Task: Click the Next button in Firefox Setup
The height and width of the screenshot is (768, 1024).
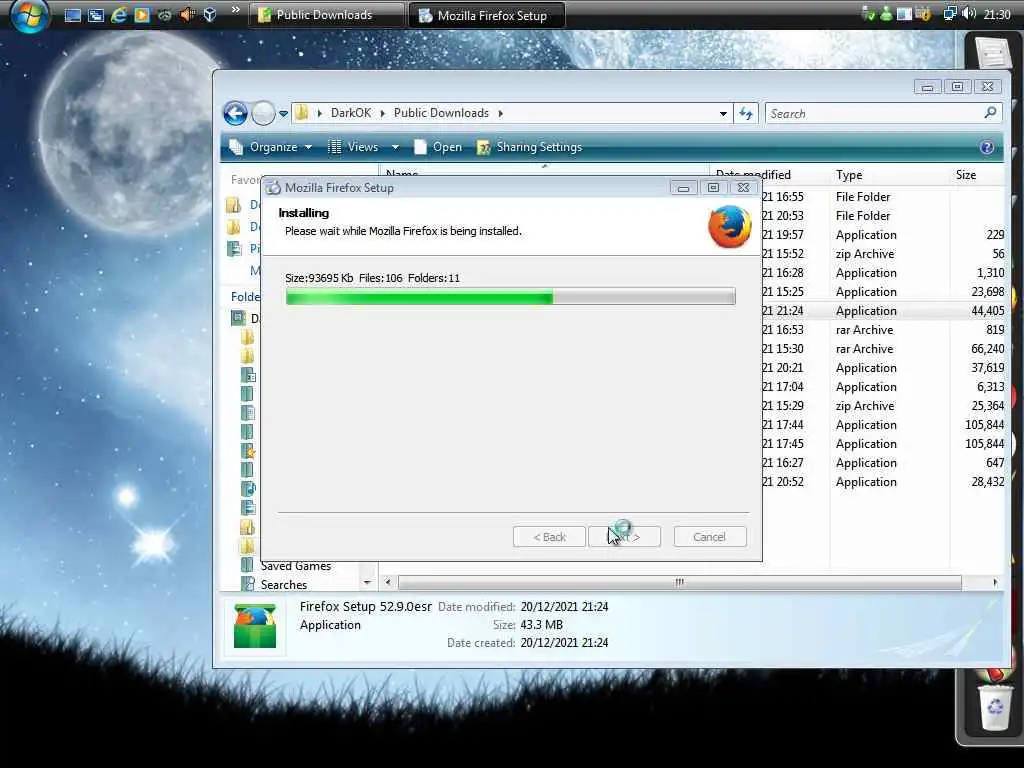Action: click(x=624, y=537)
